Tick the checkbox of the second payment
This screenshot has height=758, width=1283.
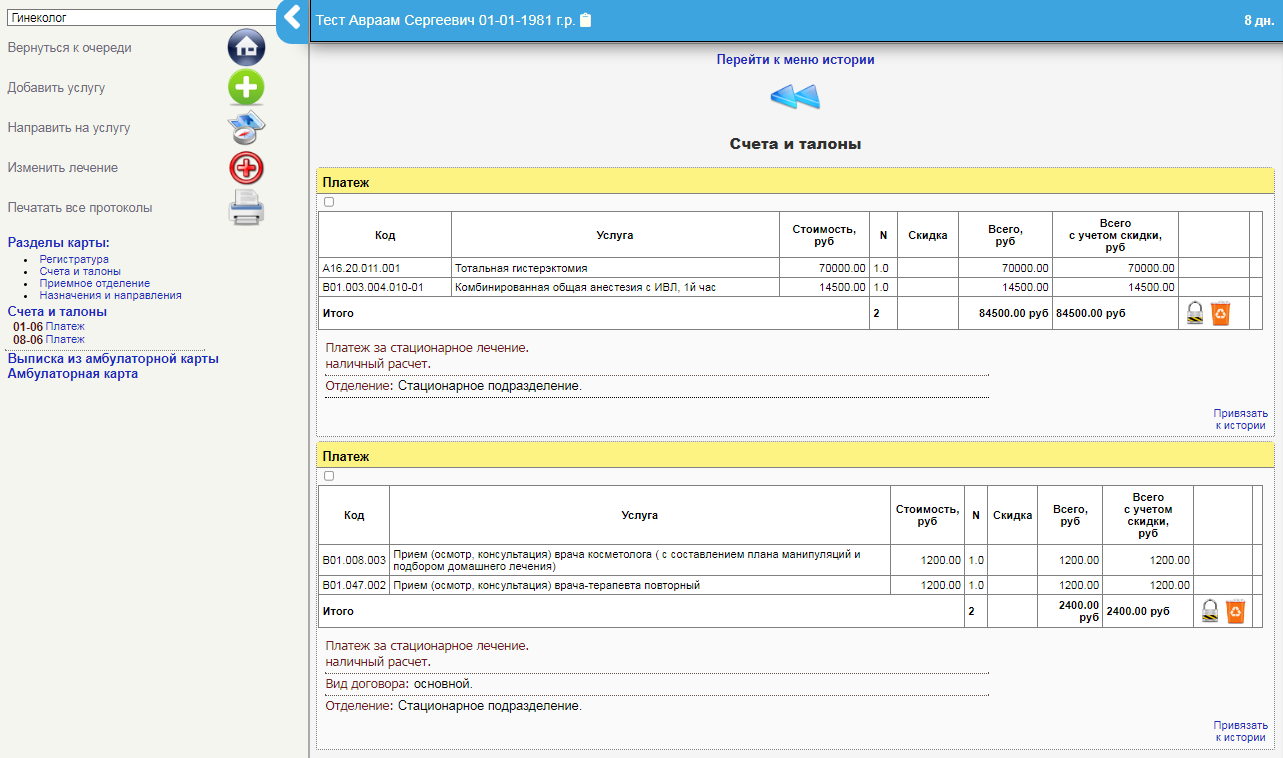[x=329, y=476]
